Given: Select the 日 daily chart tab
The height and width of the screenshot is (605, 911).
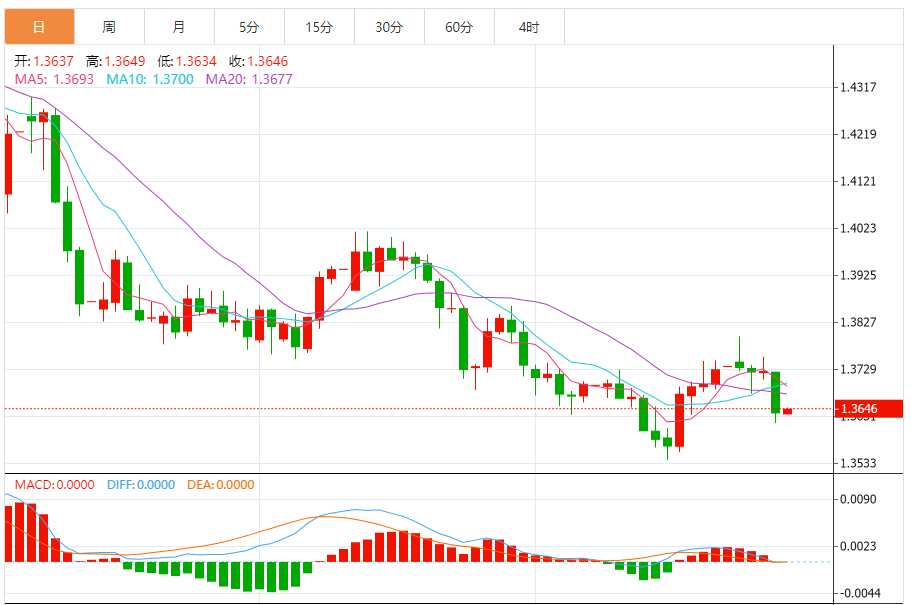Looking at the screenshot, I should tap(40, 27).
